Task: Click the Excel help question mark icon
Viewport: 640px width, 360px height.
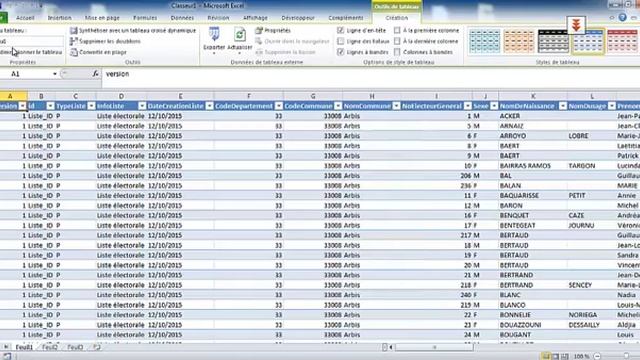Action: coord(622,17)
